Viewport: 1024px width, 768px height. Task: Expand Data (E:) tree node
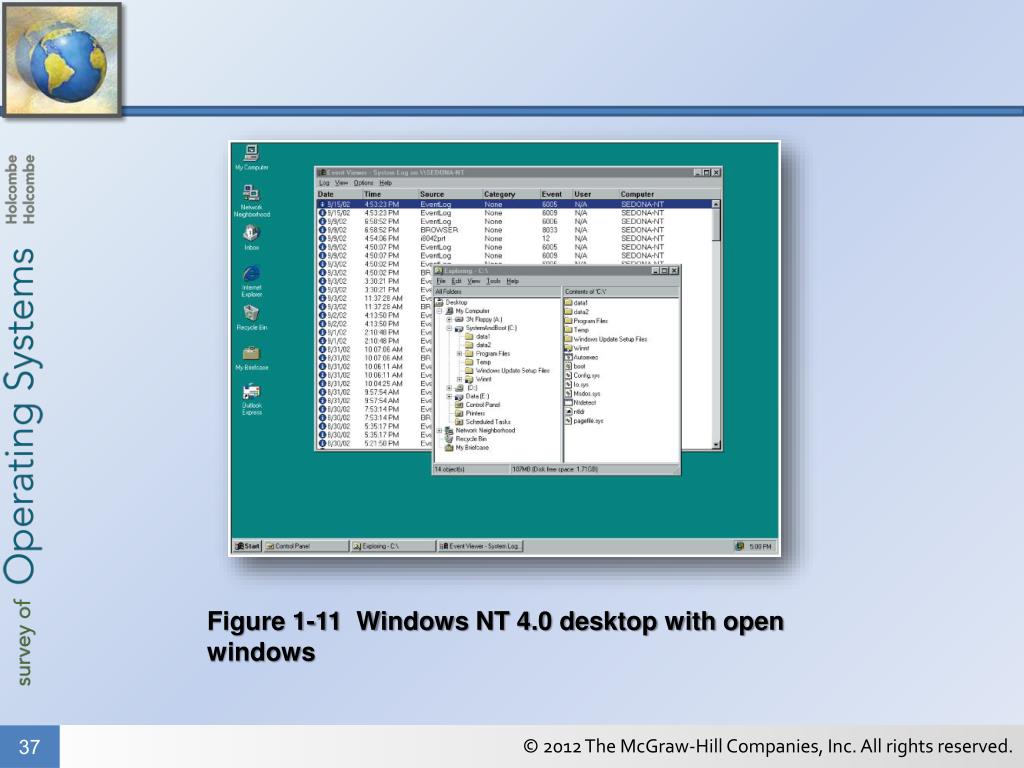449,396
